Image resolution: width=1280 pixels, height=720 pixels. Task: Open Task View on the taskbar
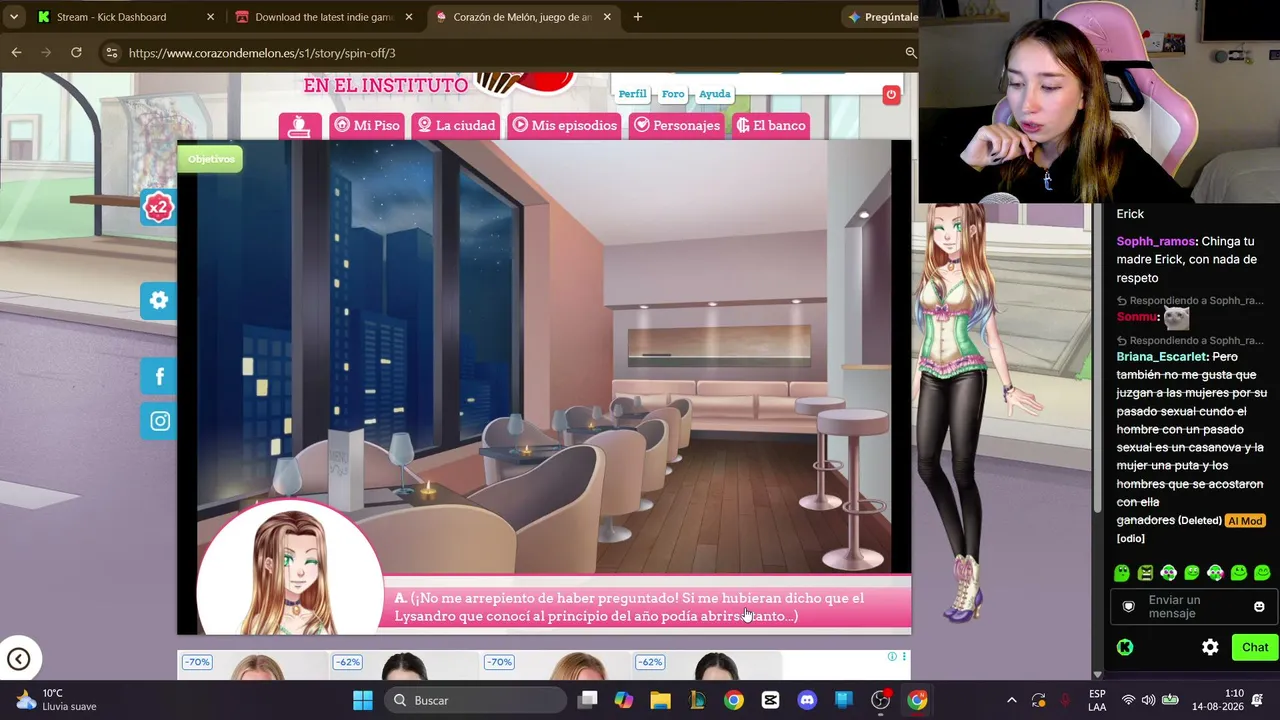pos(588,700)
